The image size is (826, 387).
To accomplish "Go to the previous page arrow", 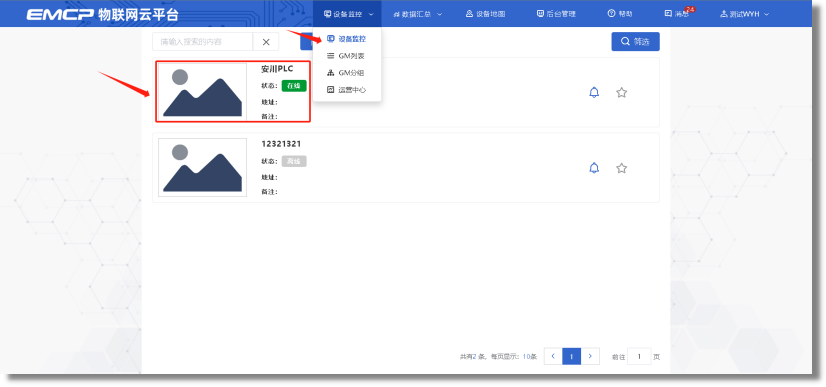I will point(553,356).
